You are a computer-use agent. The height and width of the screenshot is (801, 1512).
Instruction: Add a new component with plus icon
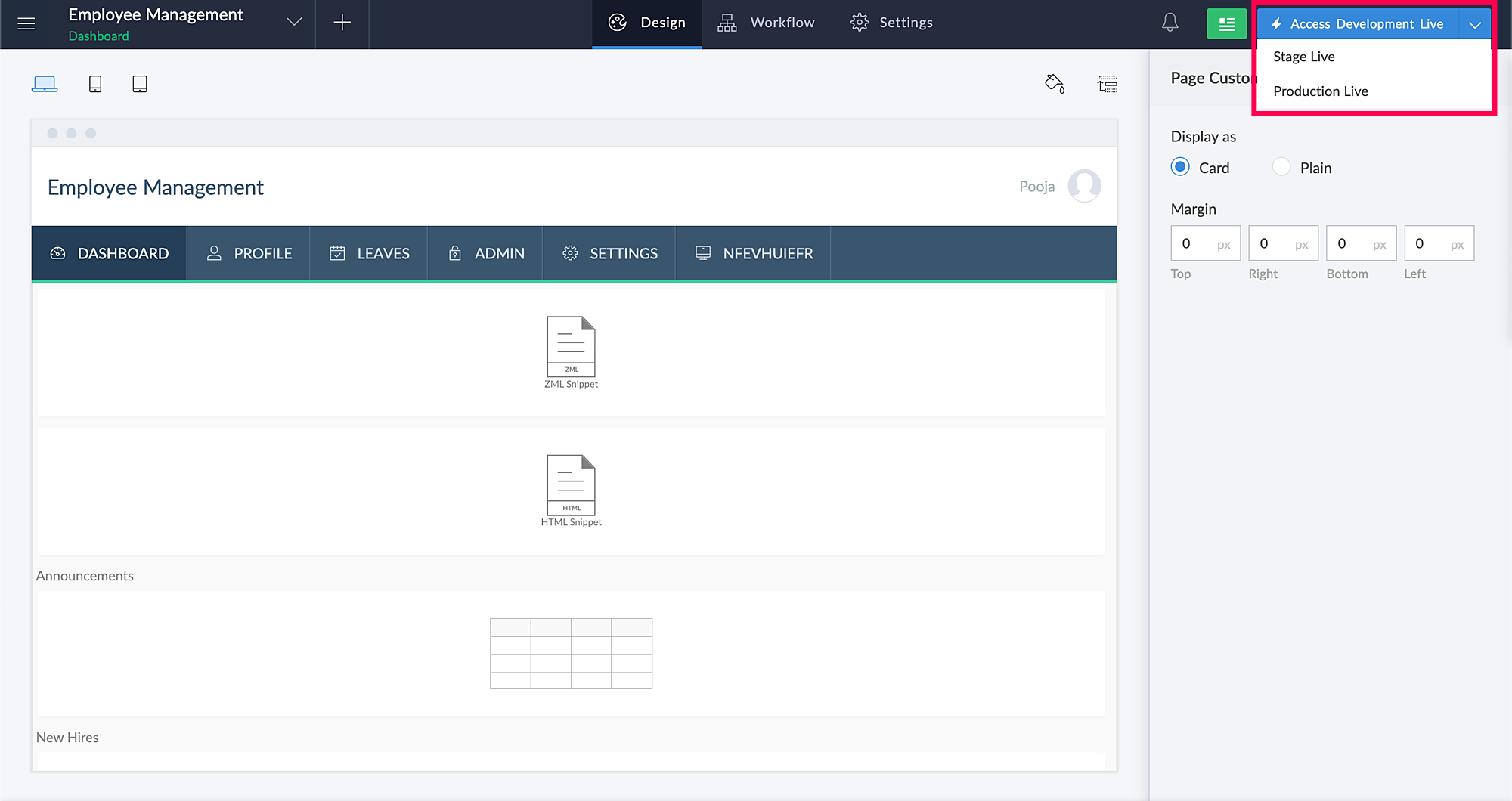tap(342, 23)
